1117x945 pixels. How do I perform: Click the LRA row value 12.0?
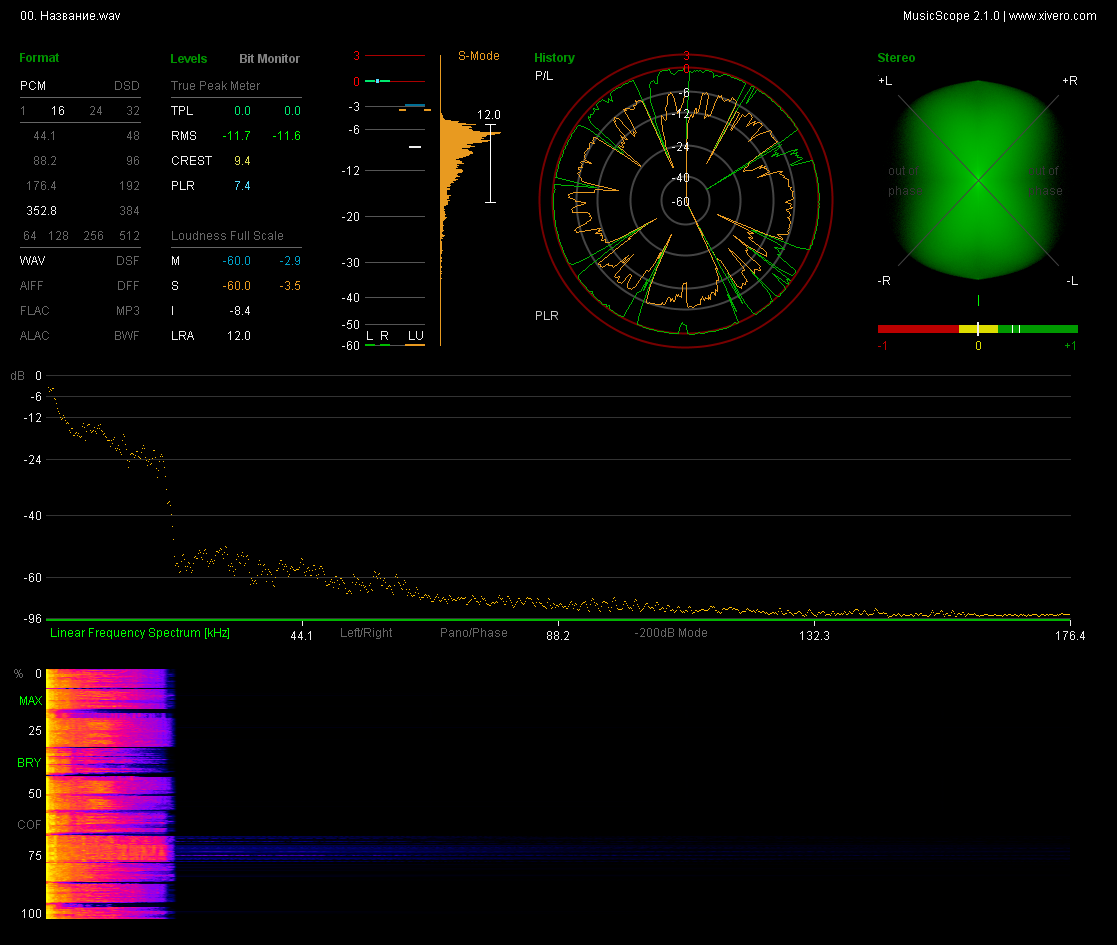pyautogui.click(x=239, y=336)
